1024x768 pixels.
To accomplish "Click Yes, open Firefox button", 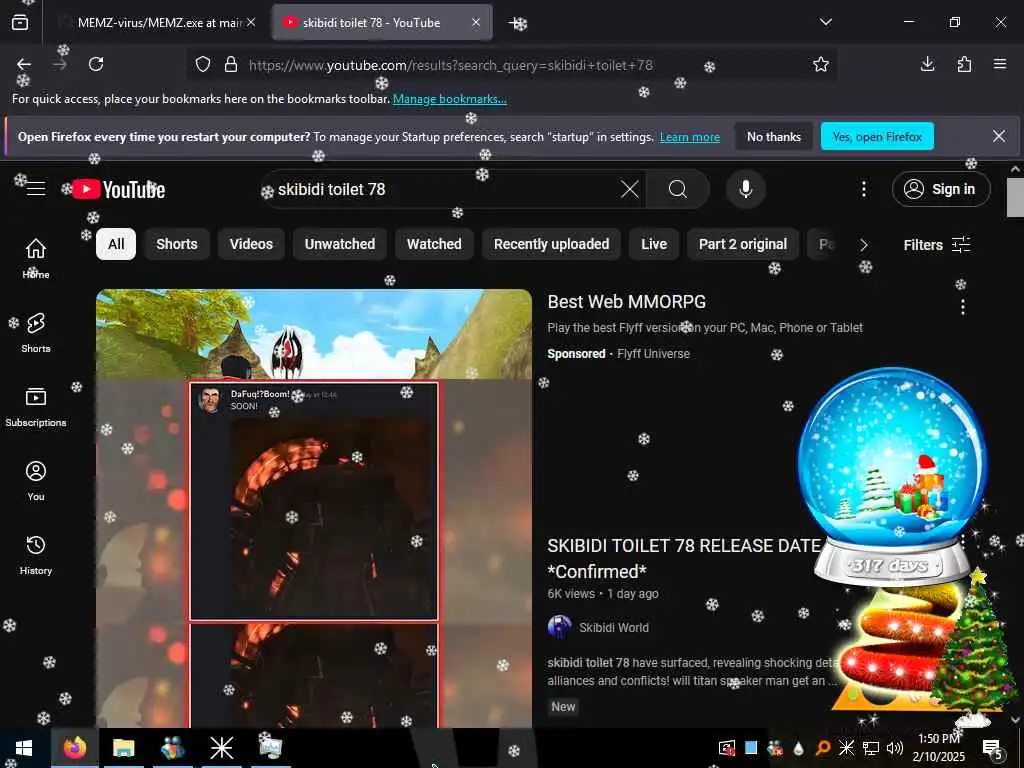I will click(x=877, y=136).
